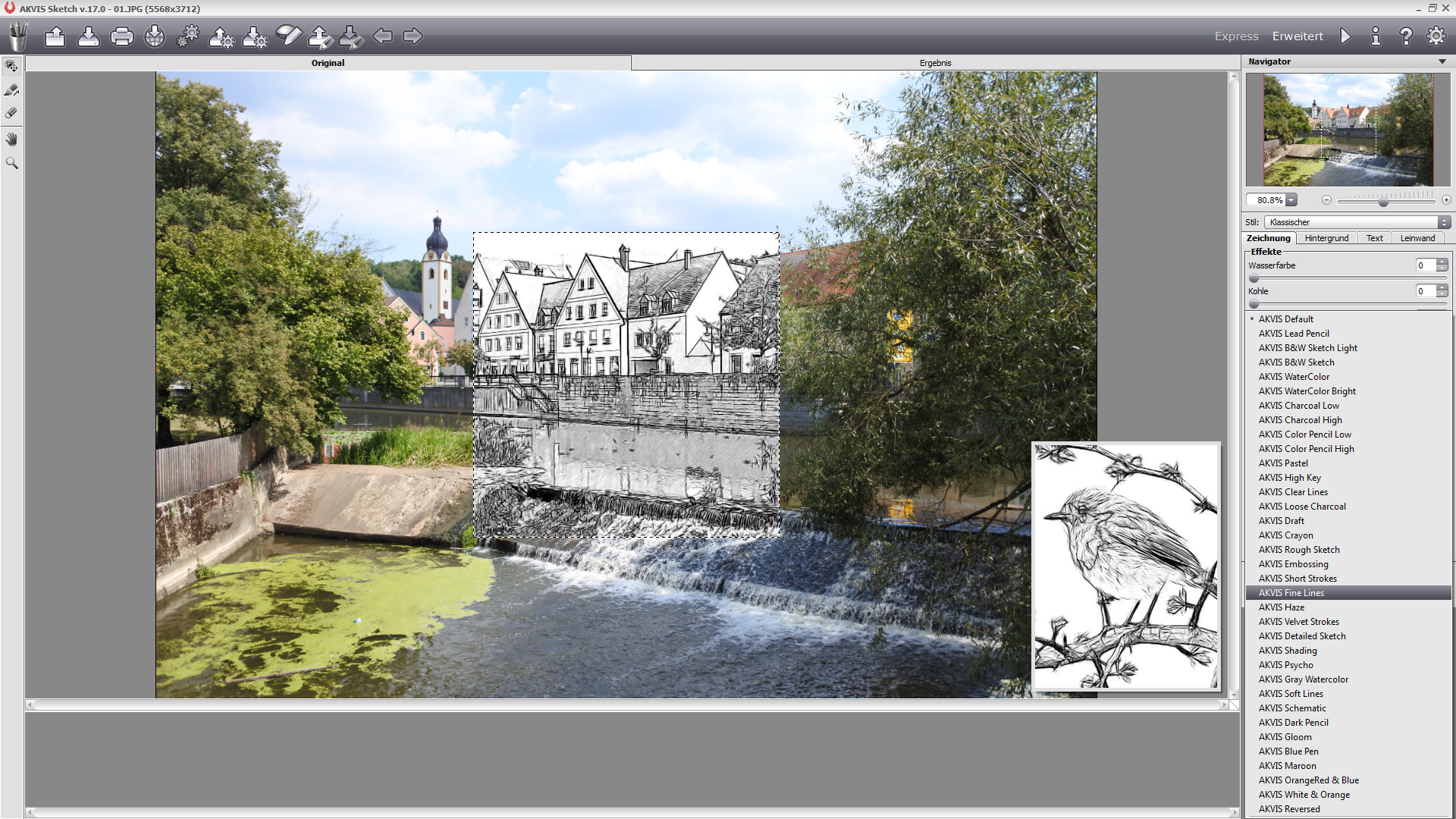The width and height of the screenshot is (1456, 819).
Task: Open the Hintergrund tab
Action: 1326,238
